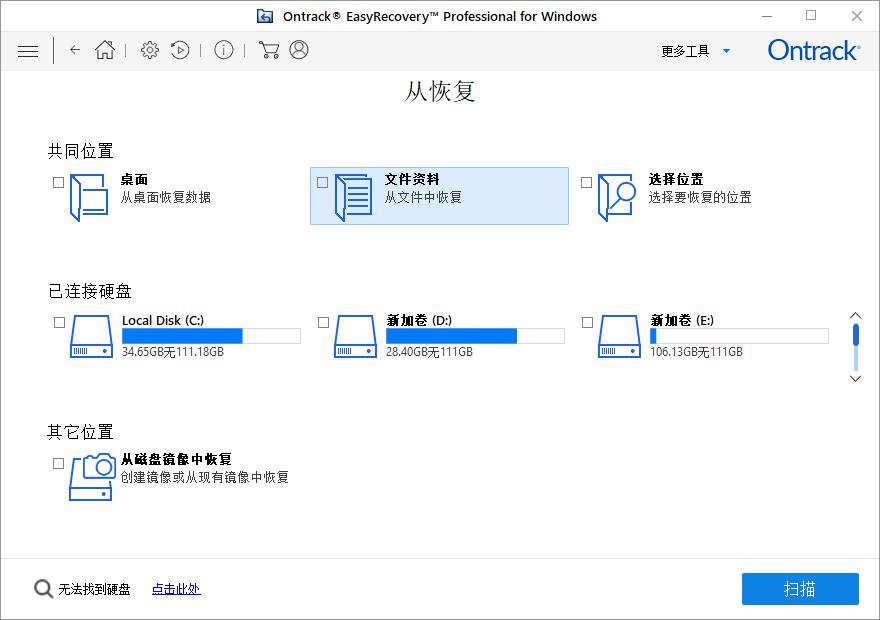
Task: Open the settings gear icon
Action: coord(149,50)
